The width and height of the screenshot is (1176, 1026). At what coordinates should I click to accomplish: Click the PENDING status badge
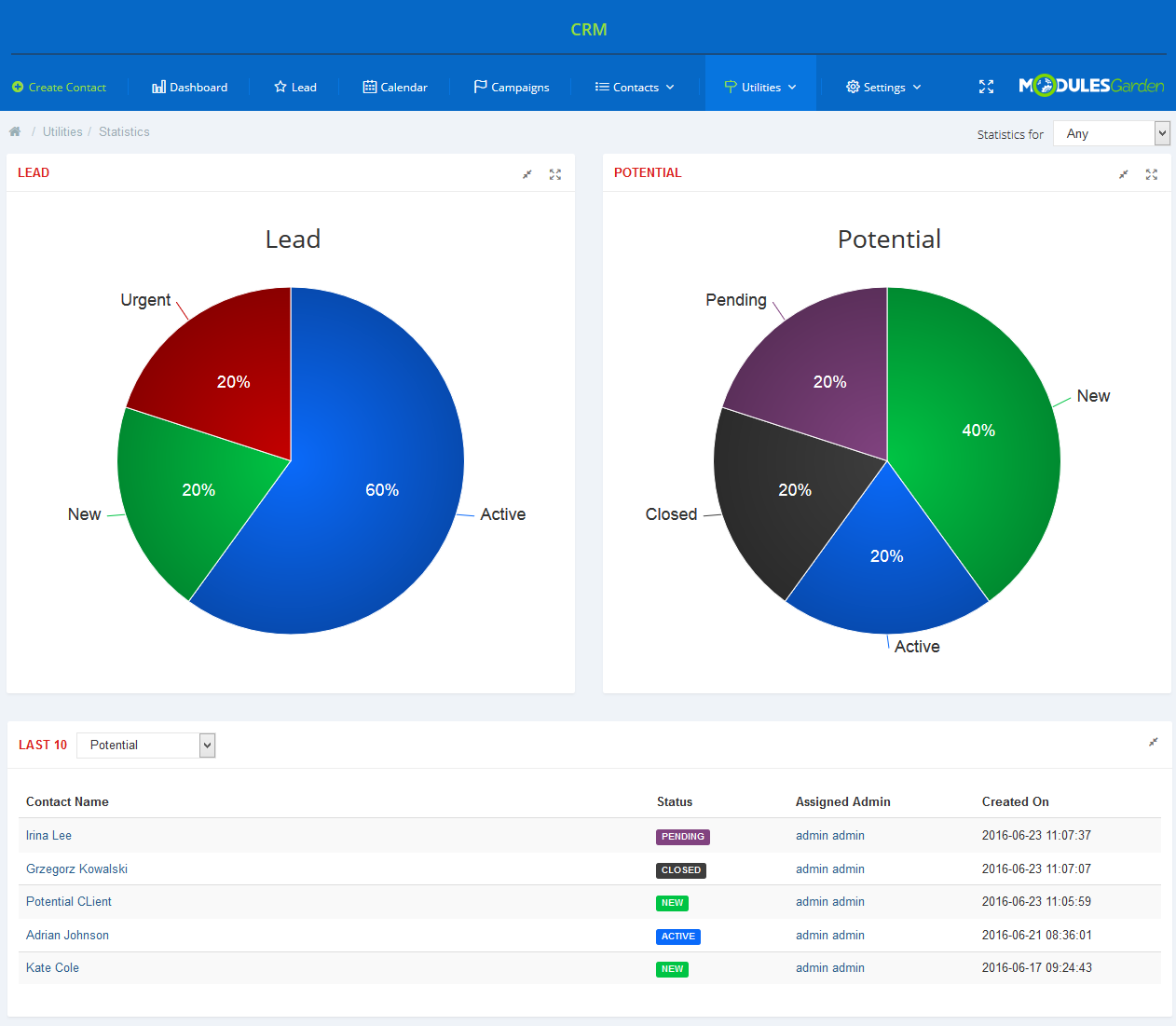click(683, 837)
